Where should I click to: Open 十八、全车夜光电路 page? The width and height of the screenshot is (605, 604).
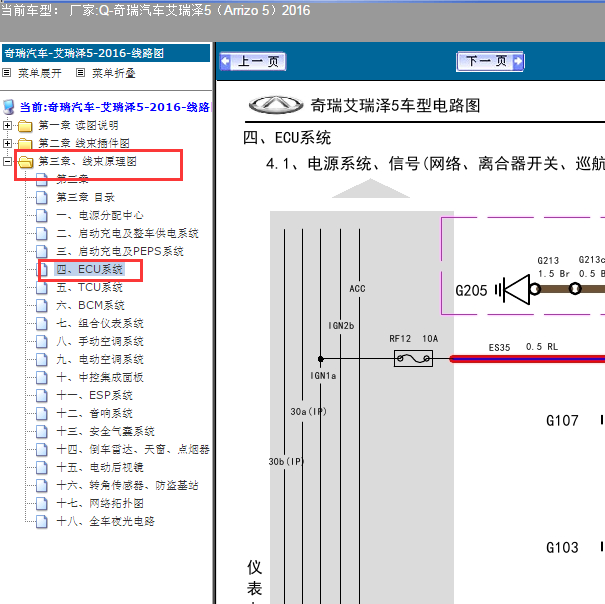[105, 521]
